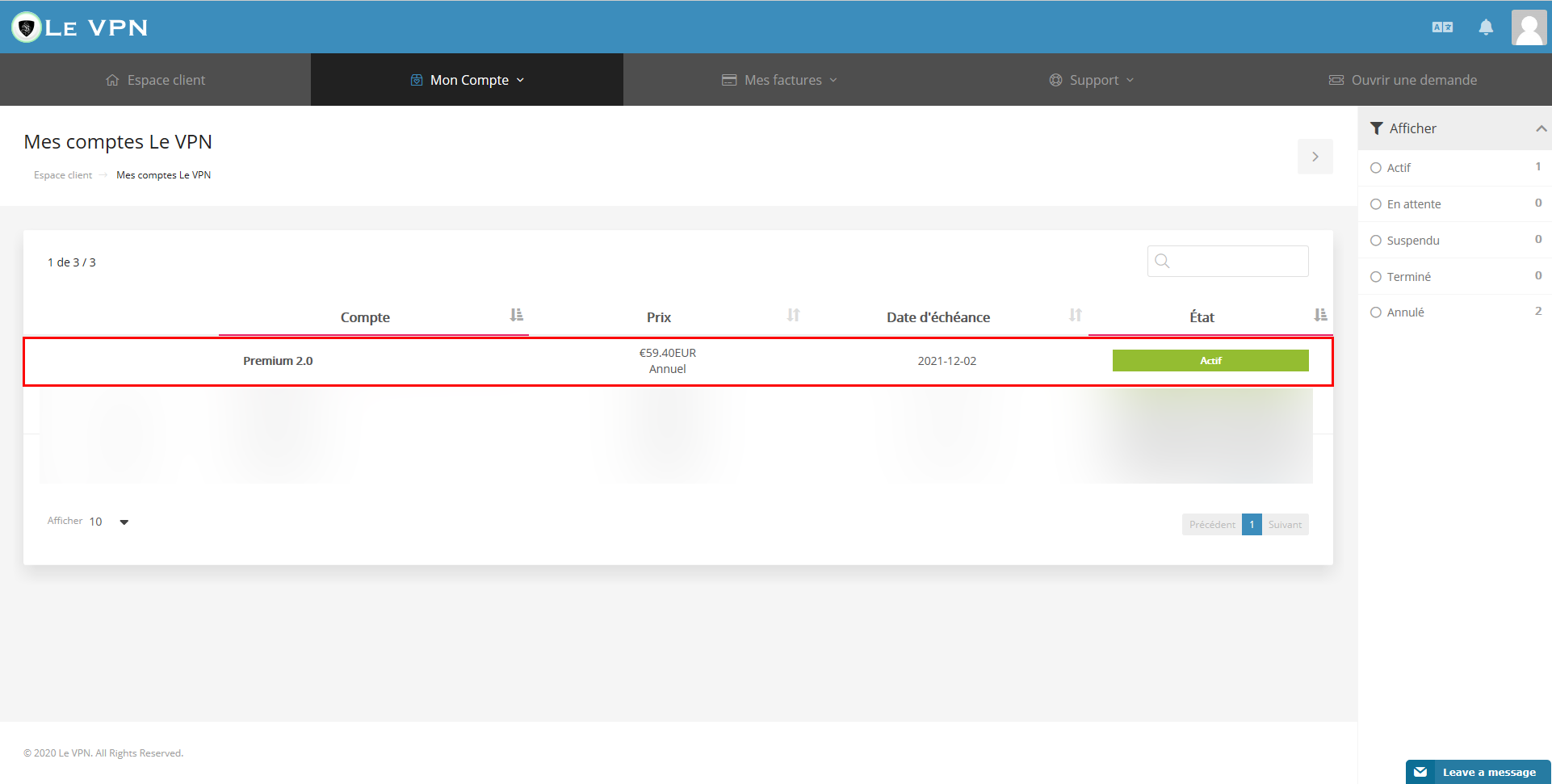Click the envelope icon in chat widget
1552x784 pixels.
click(1420, 772)
